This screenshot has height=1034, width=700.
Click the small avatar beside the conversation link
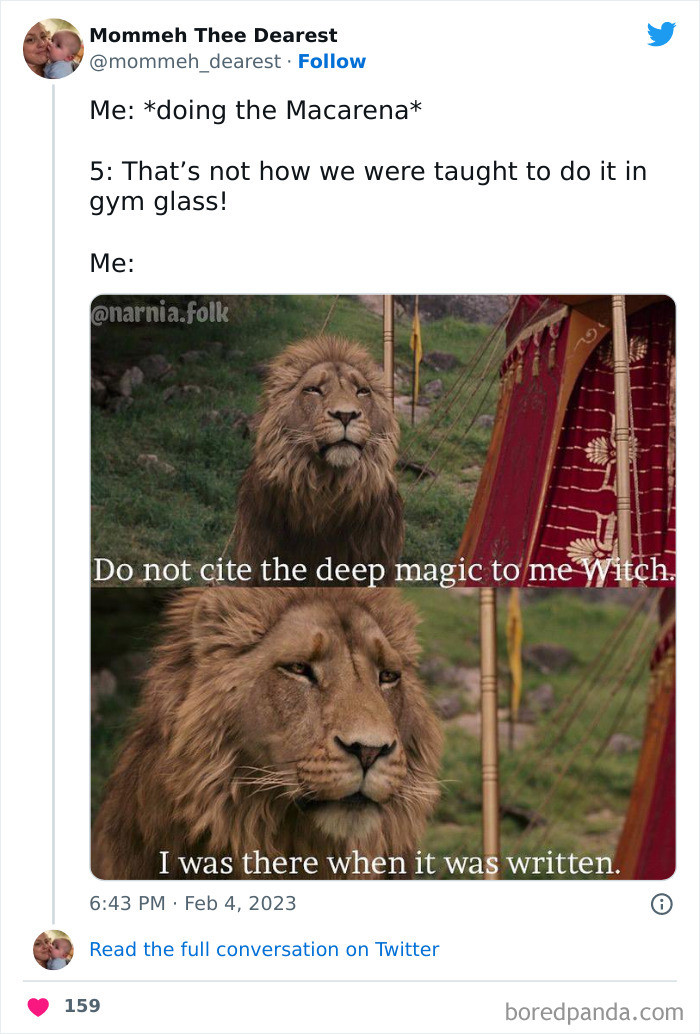click(x=52, y=949)
